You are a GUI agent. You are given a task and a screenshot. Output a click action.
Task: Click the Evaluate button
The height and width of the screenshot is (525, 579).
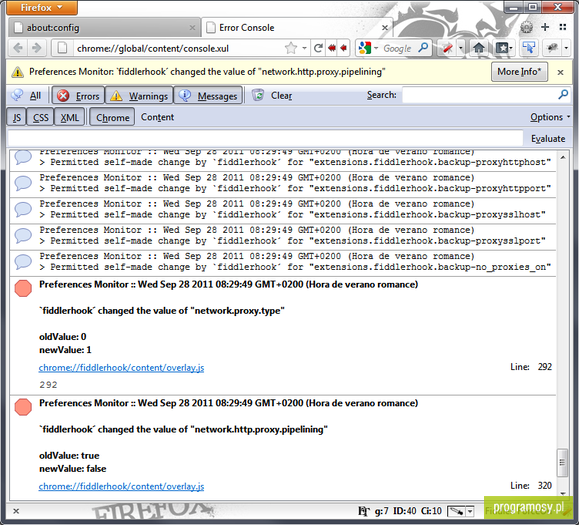(548, 138)
